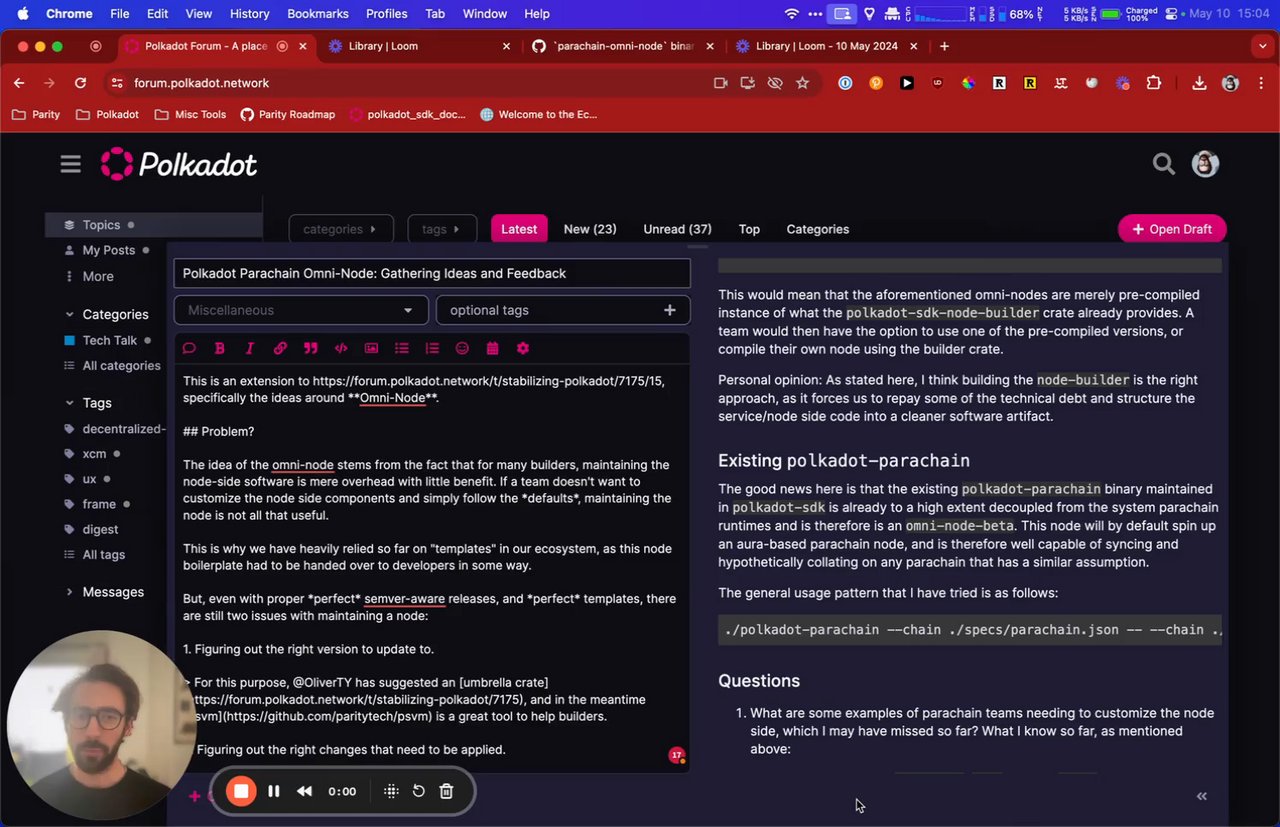Insert a numbered list in the composer
1280x827 pixels.
[432, 348]
